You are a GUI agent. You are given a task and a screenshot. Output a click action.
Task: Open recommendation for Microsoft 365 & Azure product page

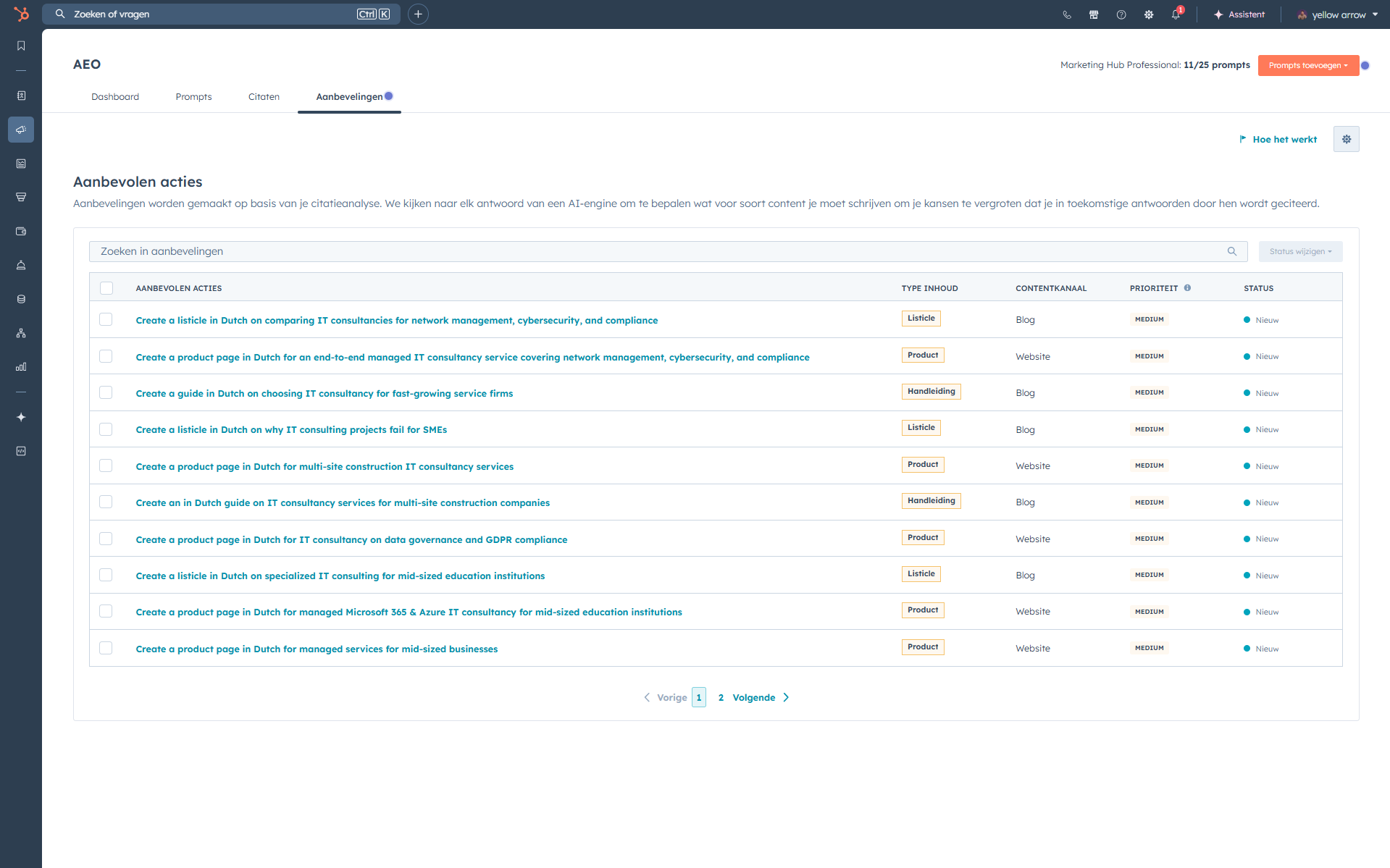(409, 612)
